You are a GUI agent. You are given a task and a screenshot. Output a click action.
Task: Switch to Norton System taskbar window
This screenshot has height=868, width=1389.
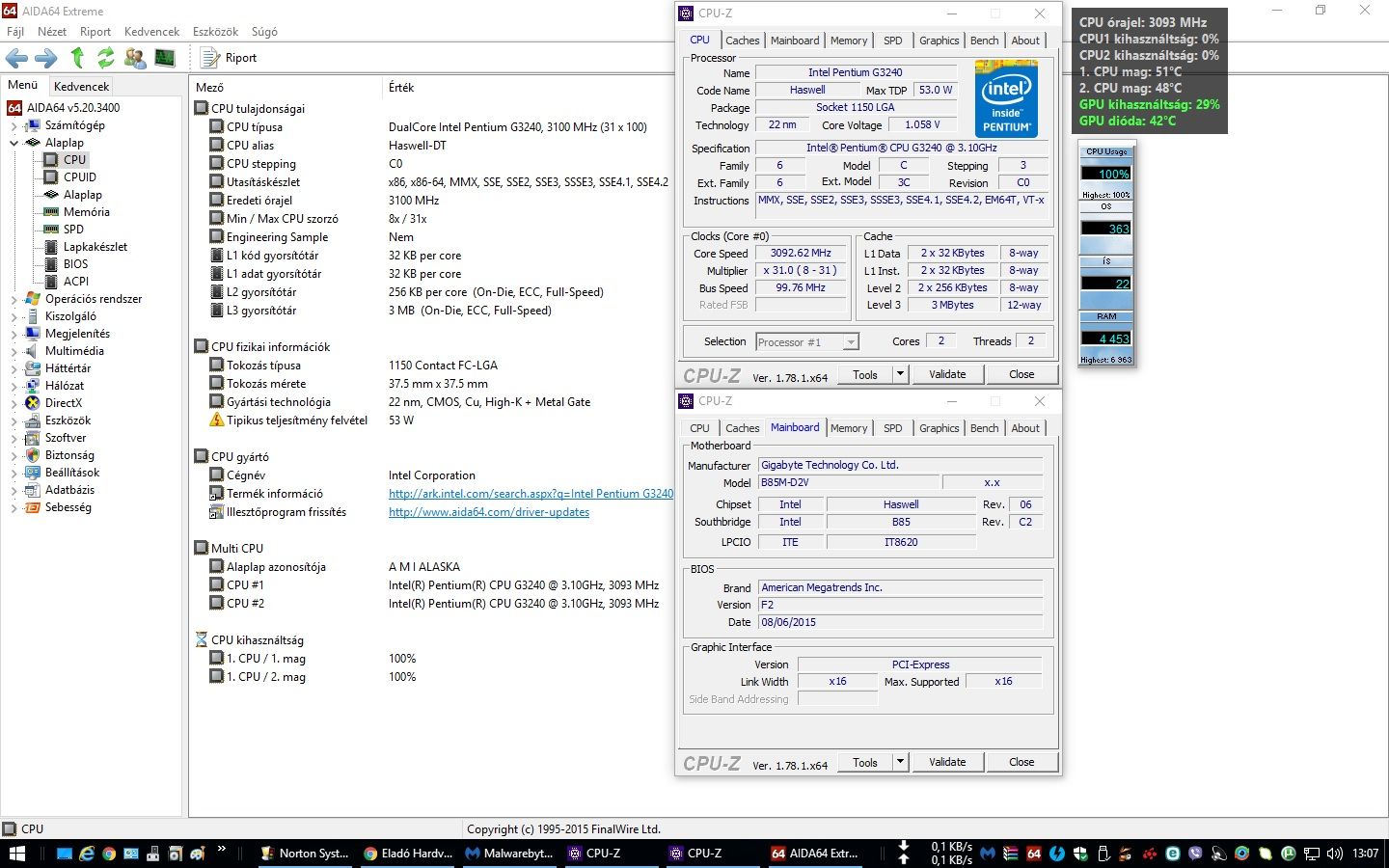click(x=305, y=854)
